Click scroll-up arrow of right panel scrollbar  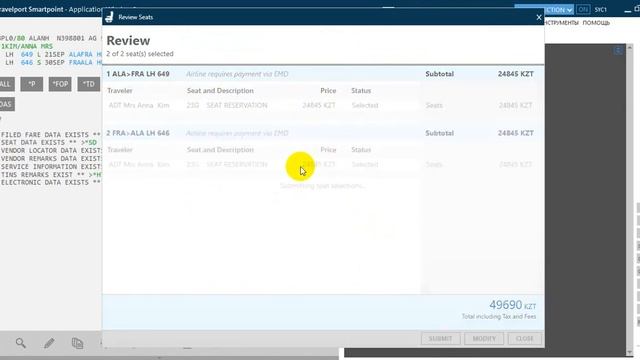(630, 47)
